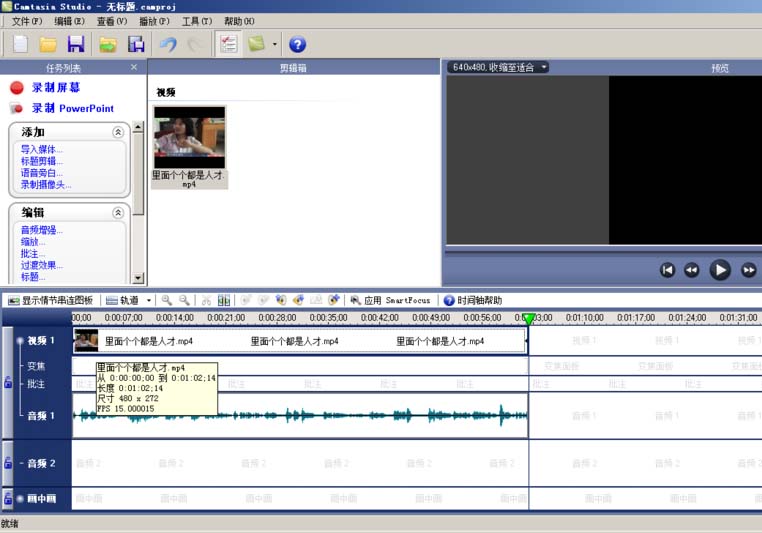
Task: Click the save project floppy disk icon
Action: pos(75,44)
